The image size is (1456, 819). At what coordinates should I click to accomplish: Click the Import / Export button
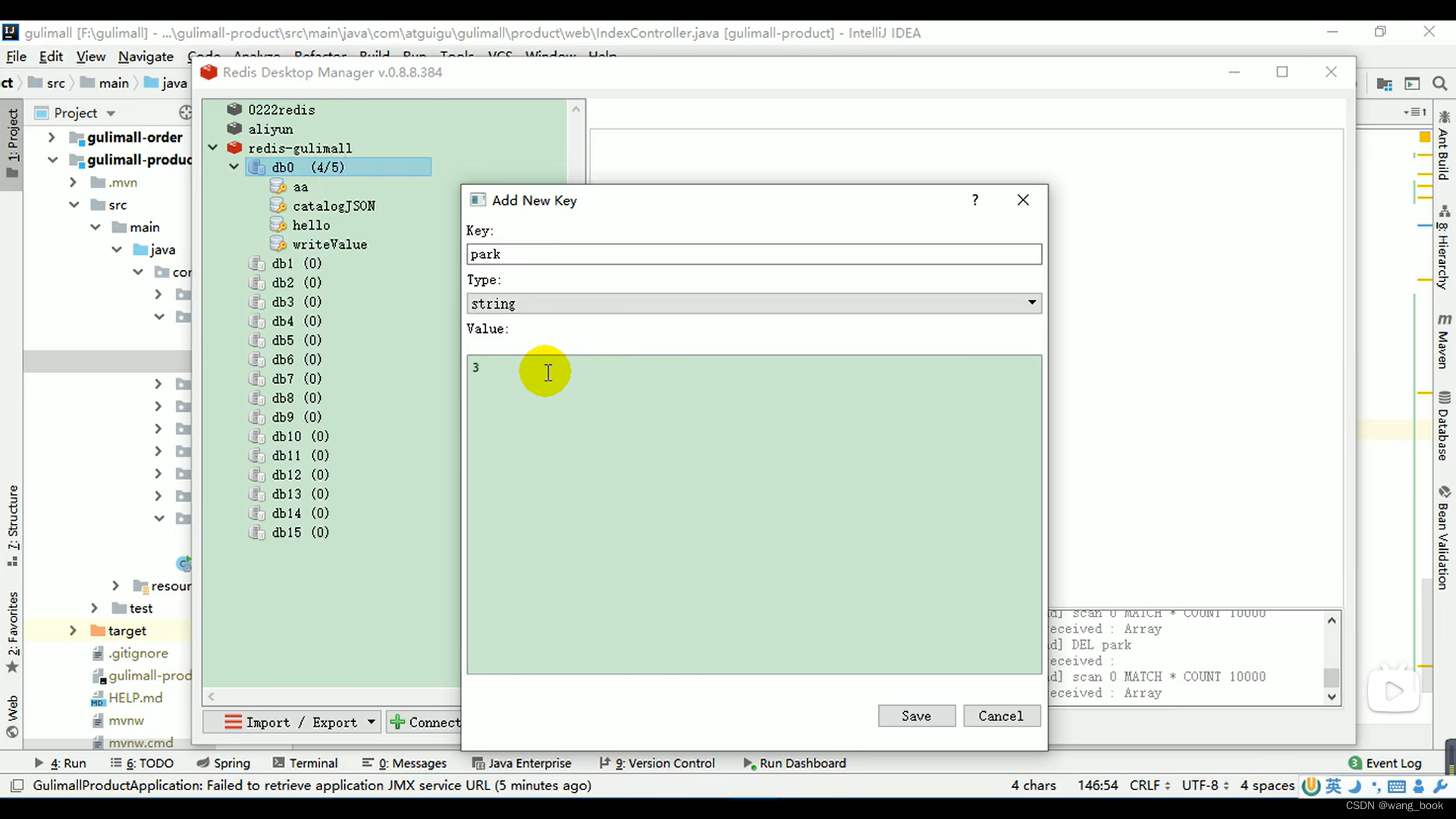click(x=290, y=722)
